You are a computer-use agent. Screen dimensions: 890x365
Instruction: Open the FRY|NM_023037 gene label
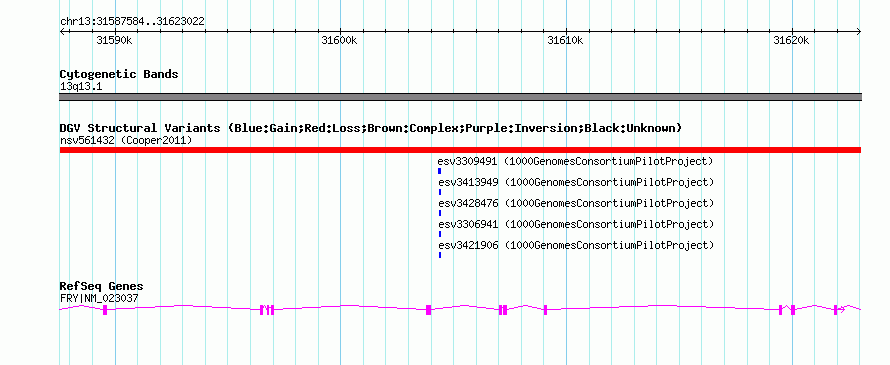point(99,299)
